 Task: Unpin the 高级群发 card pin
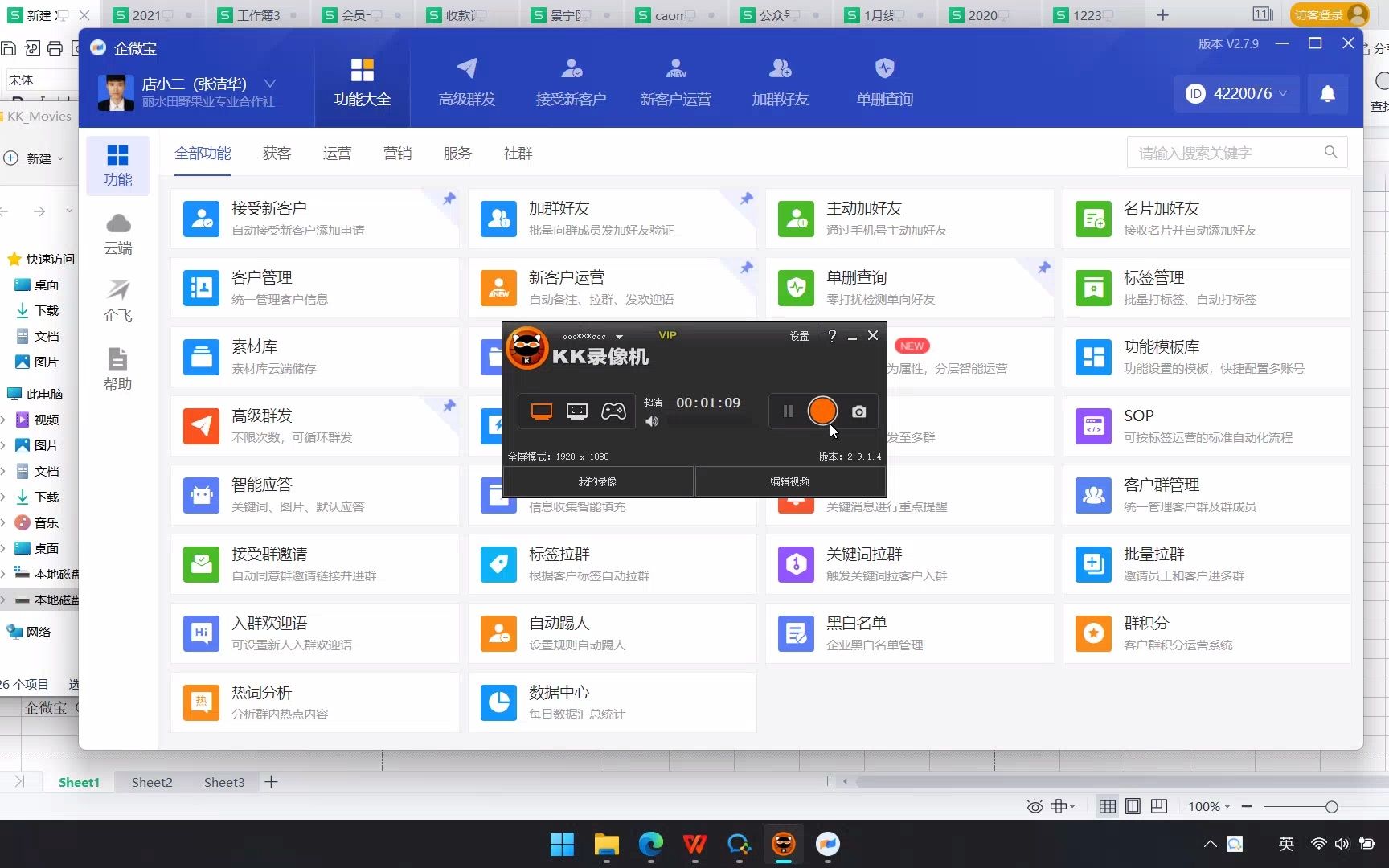(x=449, y=406)
